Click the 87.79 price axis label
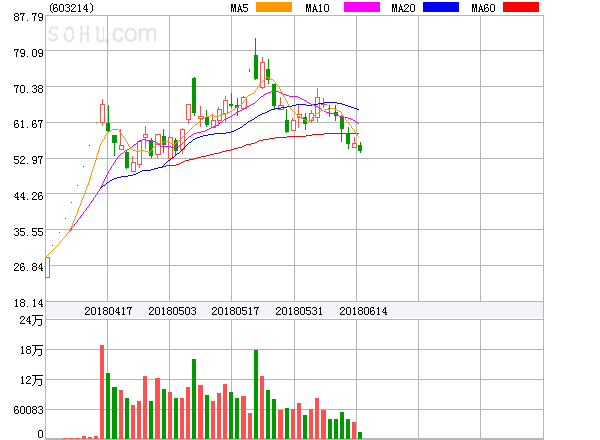The height and width of the screenshot is (440, 600). (29, 17)
